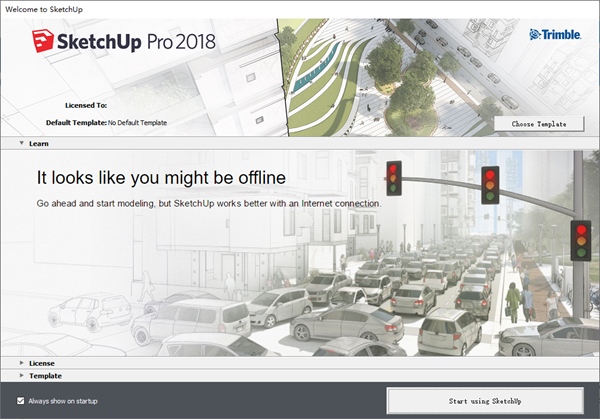This screenshot has height=419, width=600.
Task: Click the 'Always show on startup' label
Action: coord(63,401)
